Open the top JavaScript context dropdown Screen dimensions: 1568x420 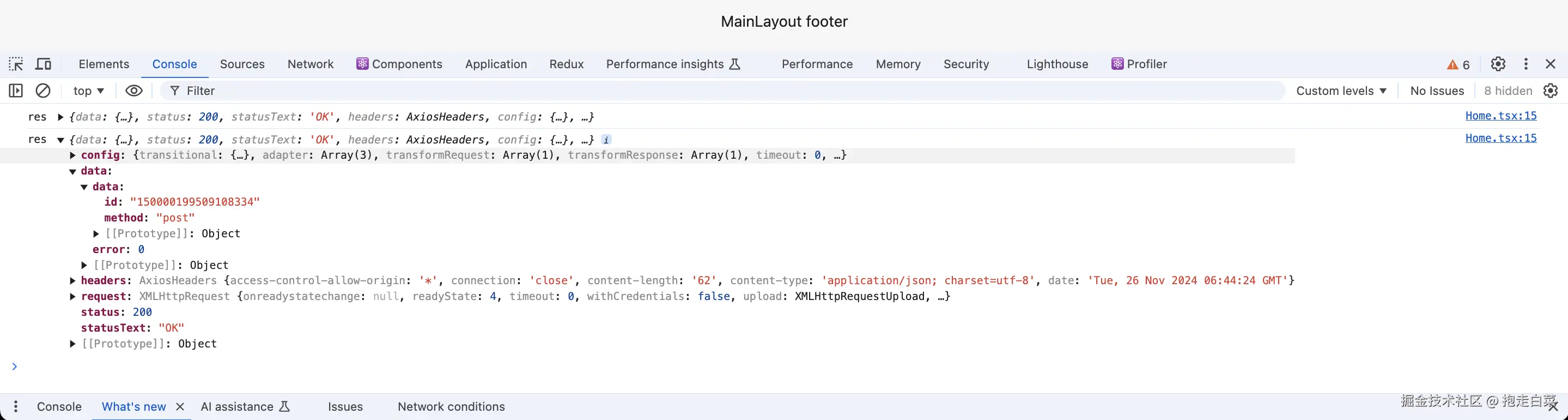(x=89, y=91)
